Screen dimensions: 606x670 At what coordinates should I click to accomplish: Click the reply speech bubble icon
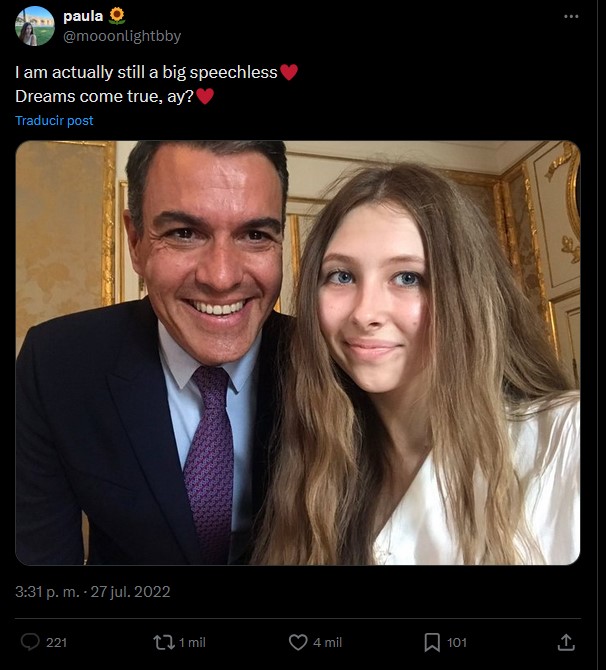click(x=30, y=642)
